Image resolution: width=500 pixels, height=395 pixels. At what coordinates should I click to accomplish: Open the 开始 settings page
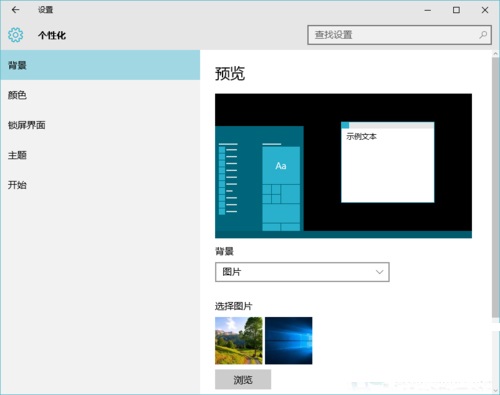pos(100,185)
